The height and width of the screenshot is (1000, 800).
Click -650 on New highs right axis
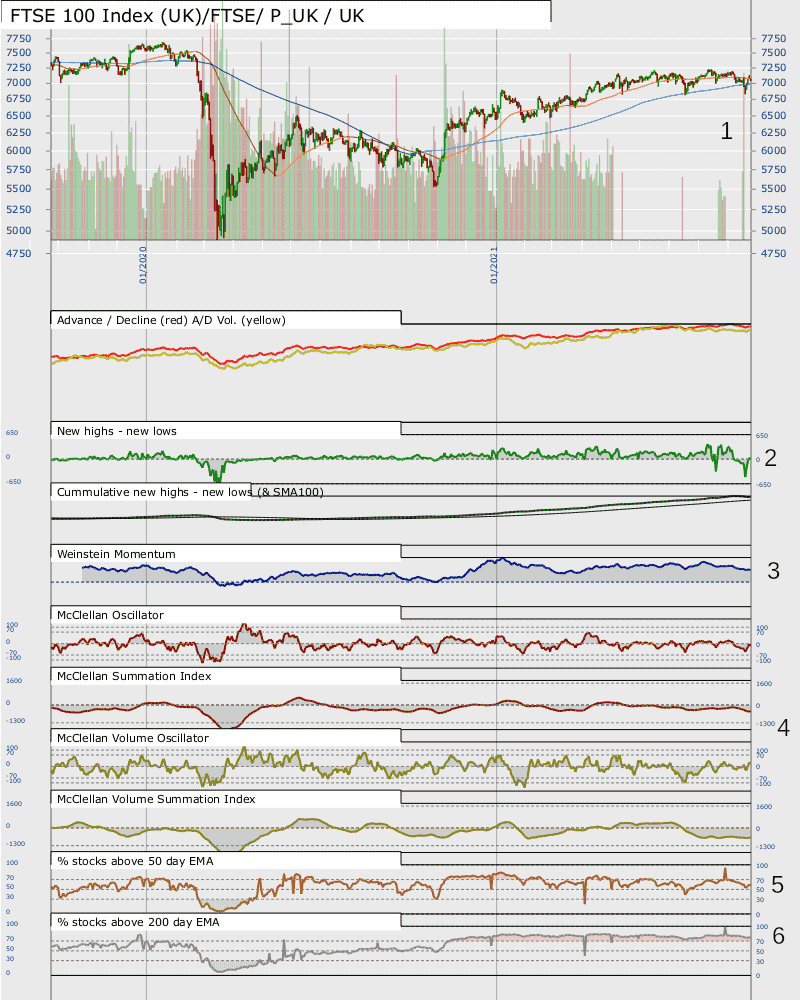coord(763,485)
